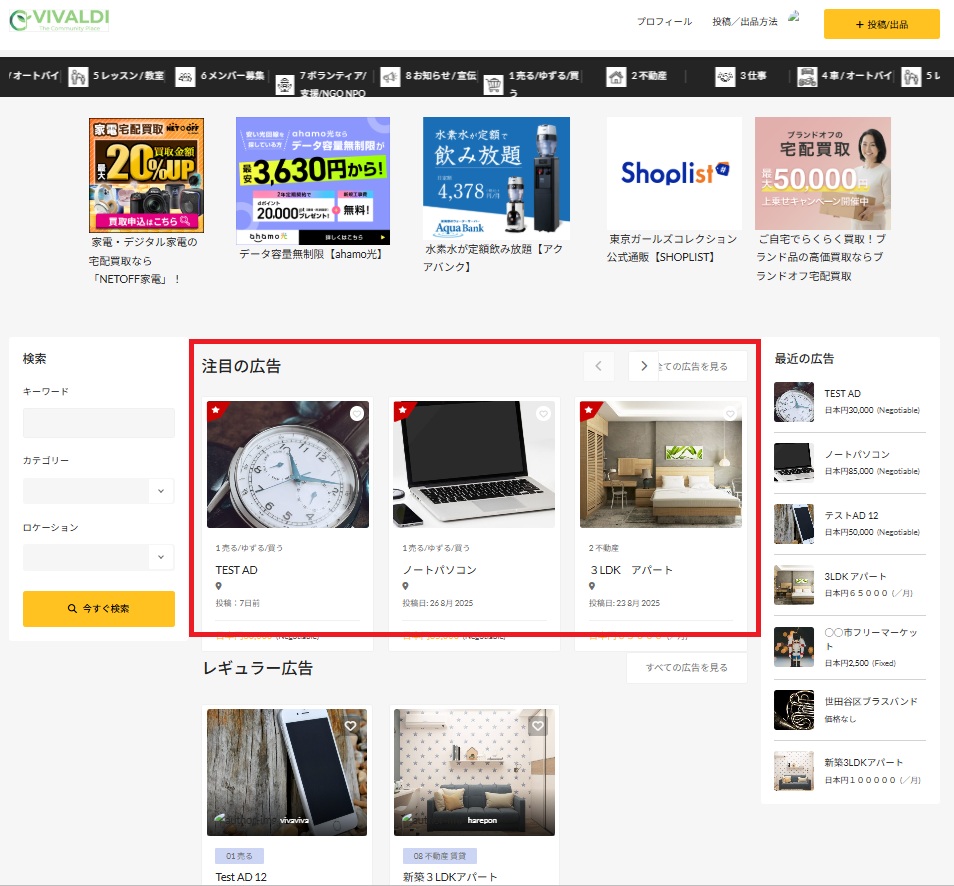Click the car icon for 車/オートバイ
The height and width of the screenshot is (886, 954).
(805, 76)
